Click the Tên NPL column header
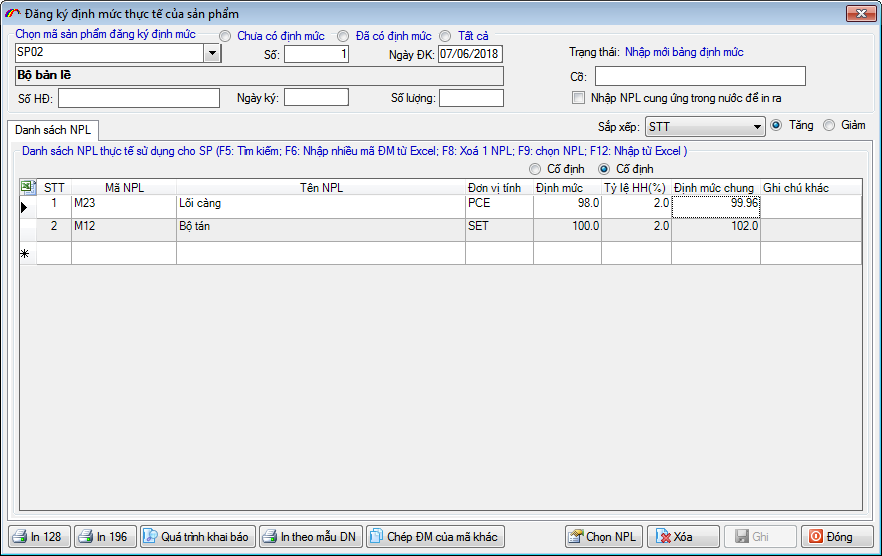The height and width of the screenshot is (556, 882). click(x=320, y=187)
